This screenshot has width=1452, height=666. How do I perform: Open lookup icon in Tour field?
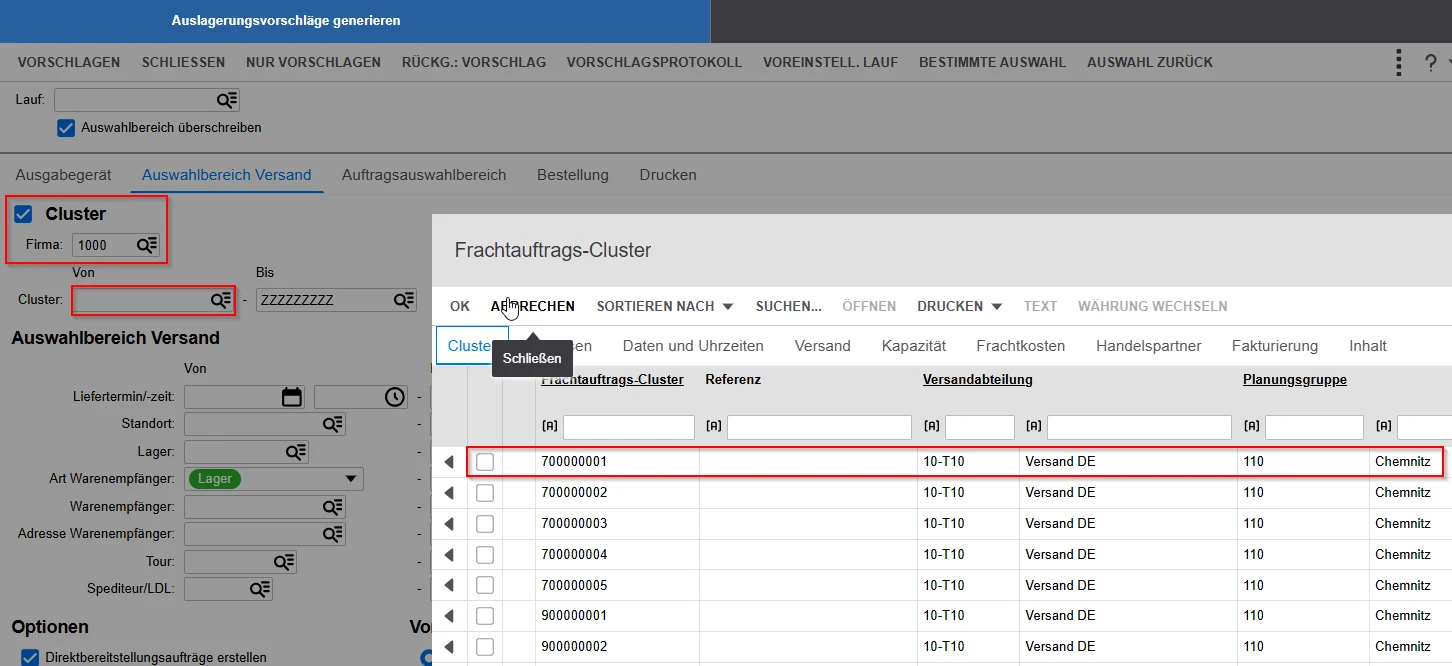[285, 562]
